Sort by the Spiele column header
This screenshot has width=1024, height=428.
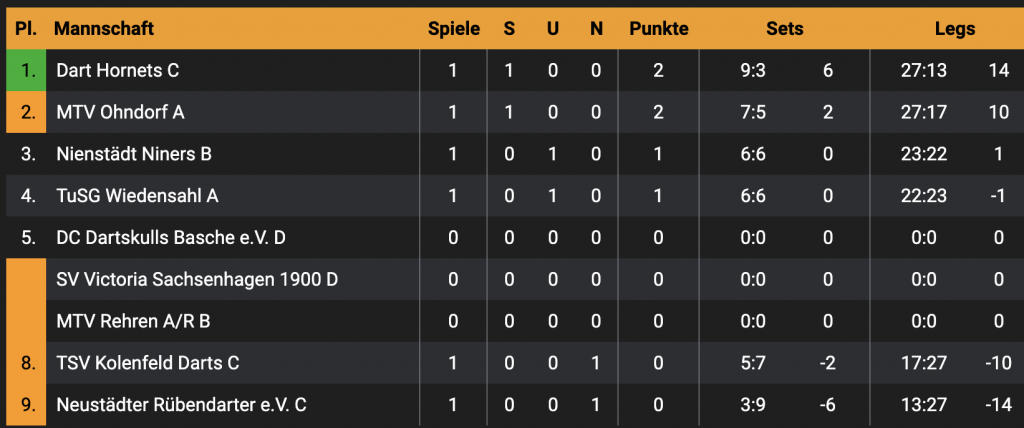click(x=454, y=29)
